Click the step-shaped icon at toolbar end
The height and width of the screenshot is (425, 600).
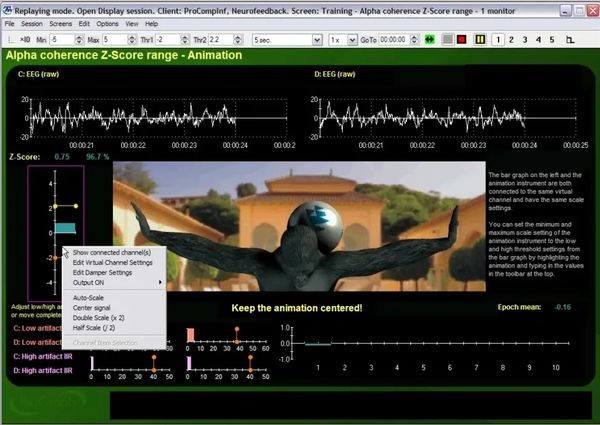click(x=571, y=39)
